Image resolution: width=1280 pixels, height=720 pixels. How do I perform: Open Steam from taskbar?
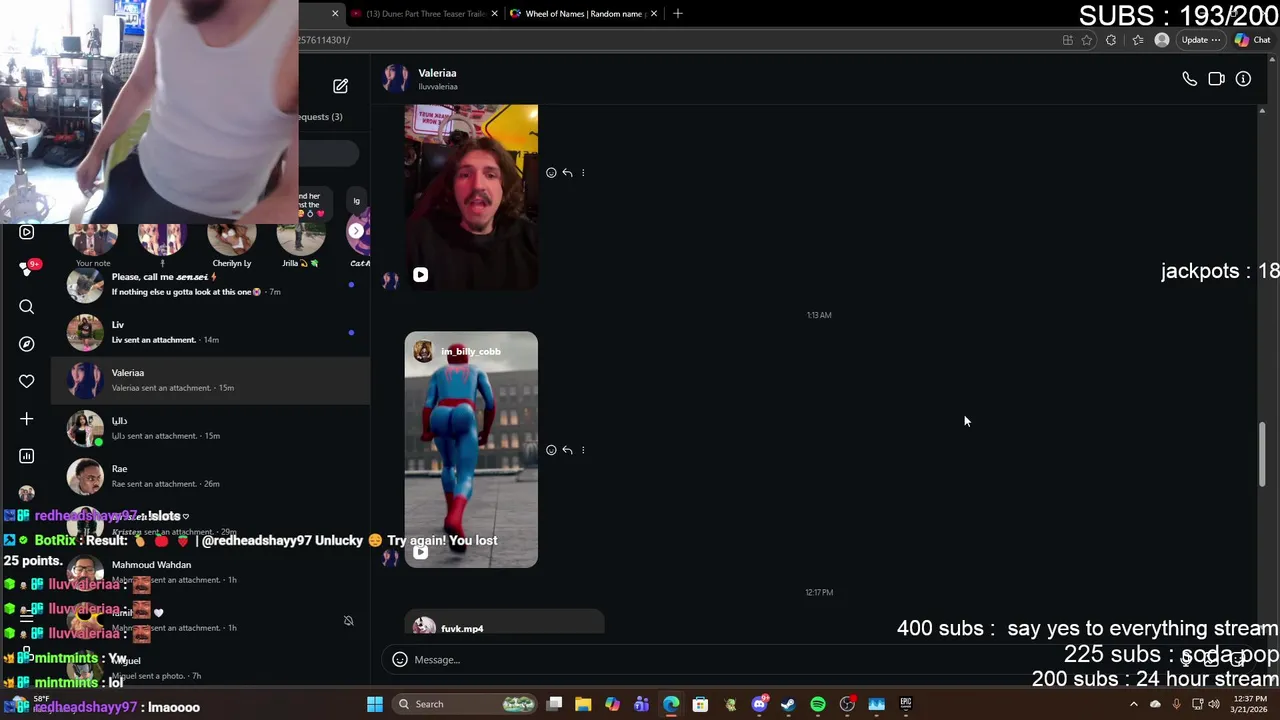788,704
